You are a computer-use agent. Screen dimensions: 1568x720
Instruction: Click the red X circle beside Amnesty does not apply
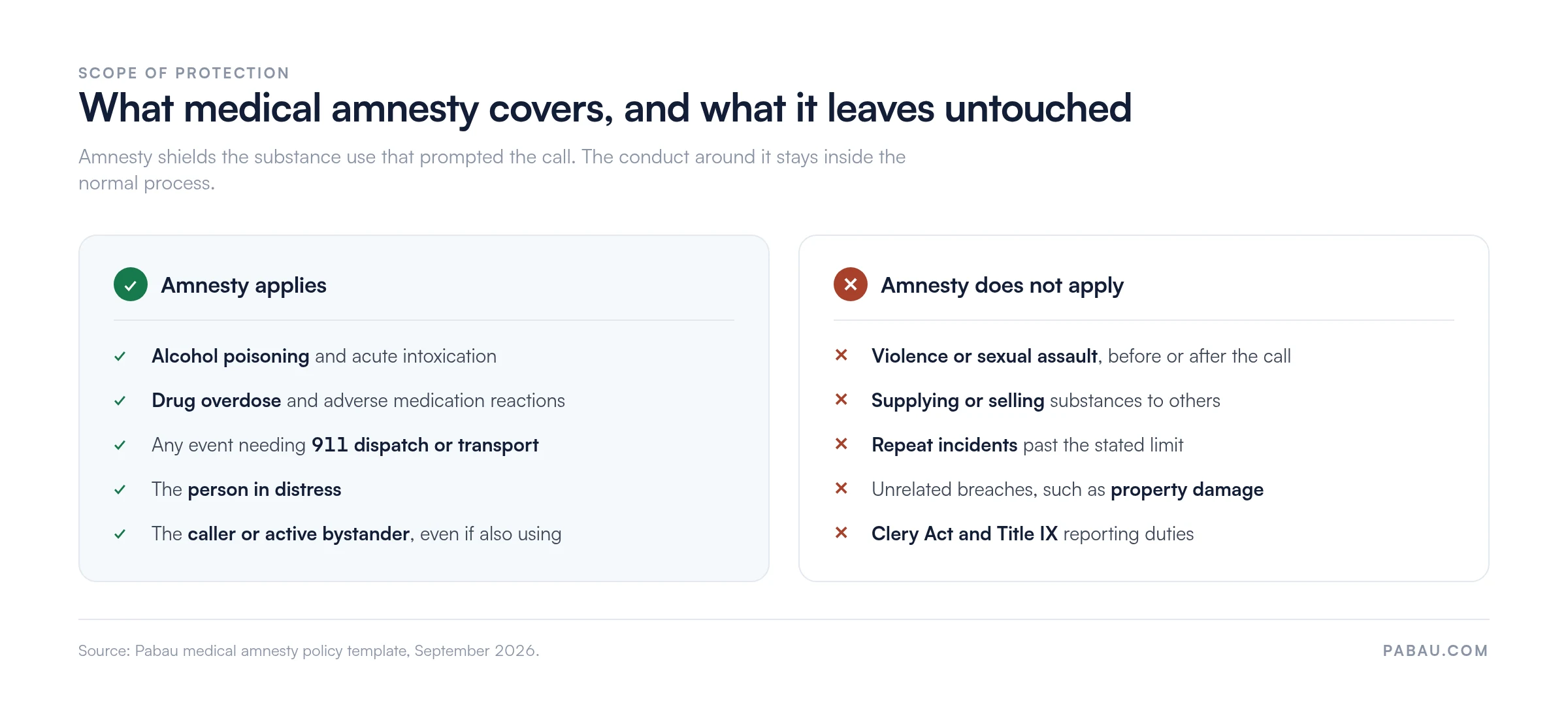[851, 284]
